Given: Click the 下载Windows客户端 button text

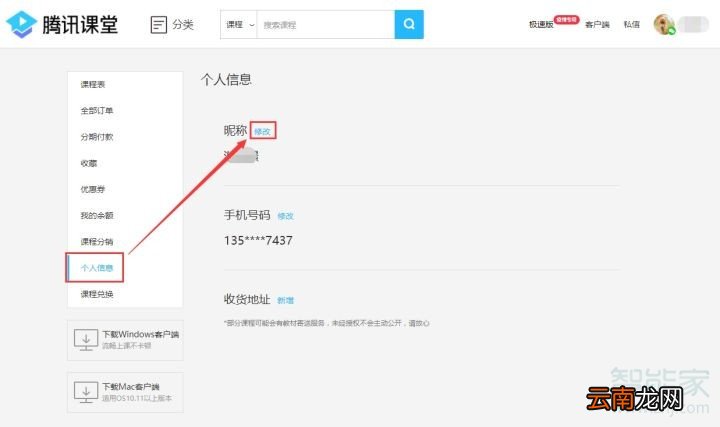Looking at the screenshot, I should click(140, 334).
